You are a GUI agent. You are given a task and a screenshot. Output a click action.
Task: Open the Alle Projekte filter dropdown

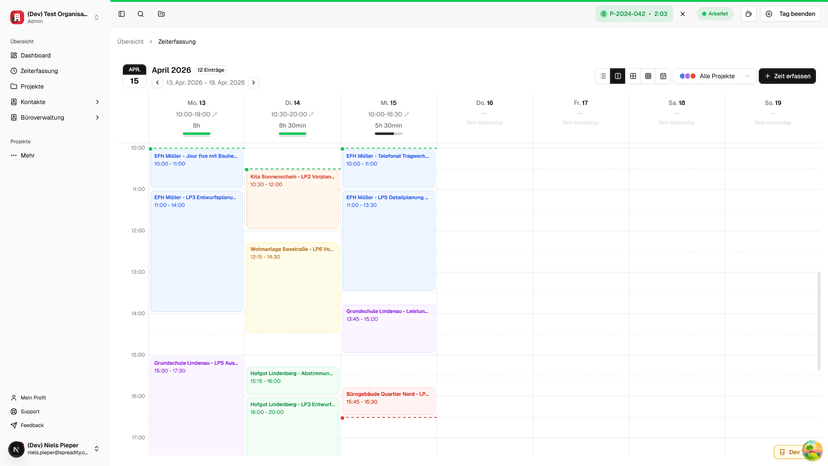tap(714, 76)
